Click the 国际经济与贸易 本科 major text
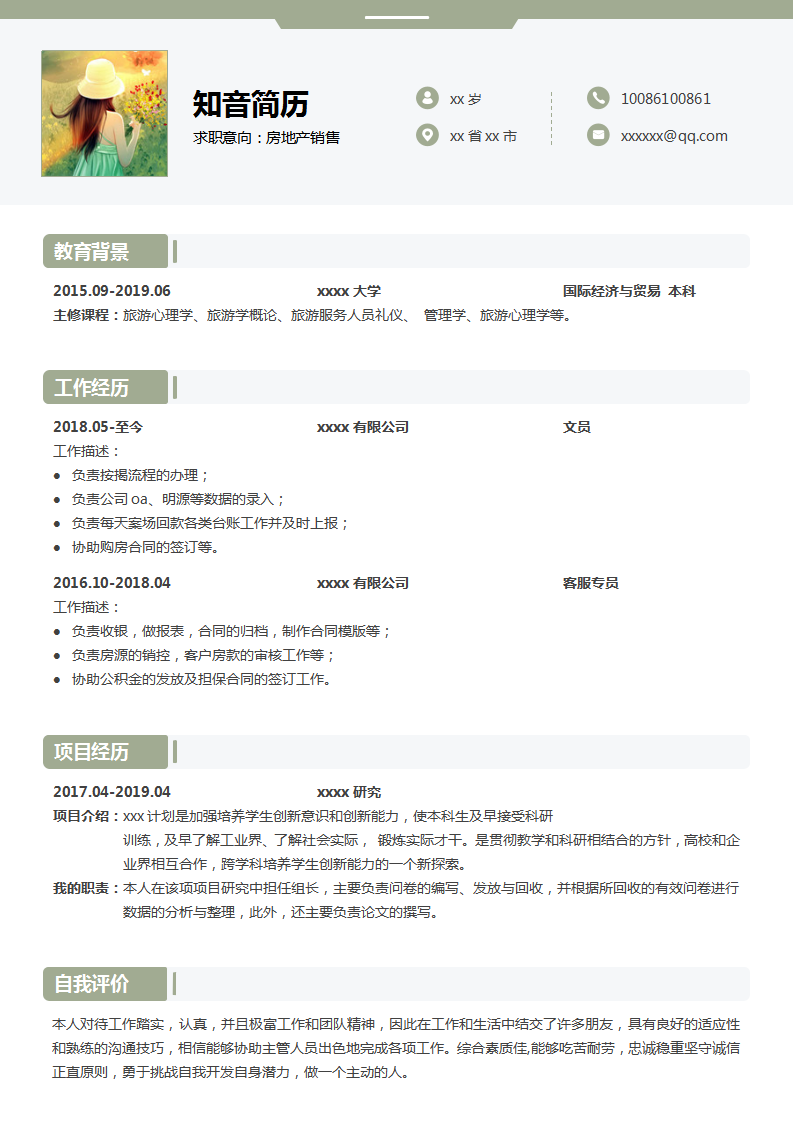Image resolution: width=793 pixels, height=1122 pixels. [x=629, y=291]
